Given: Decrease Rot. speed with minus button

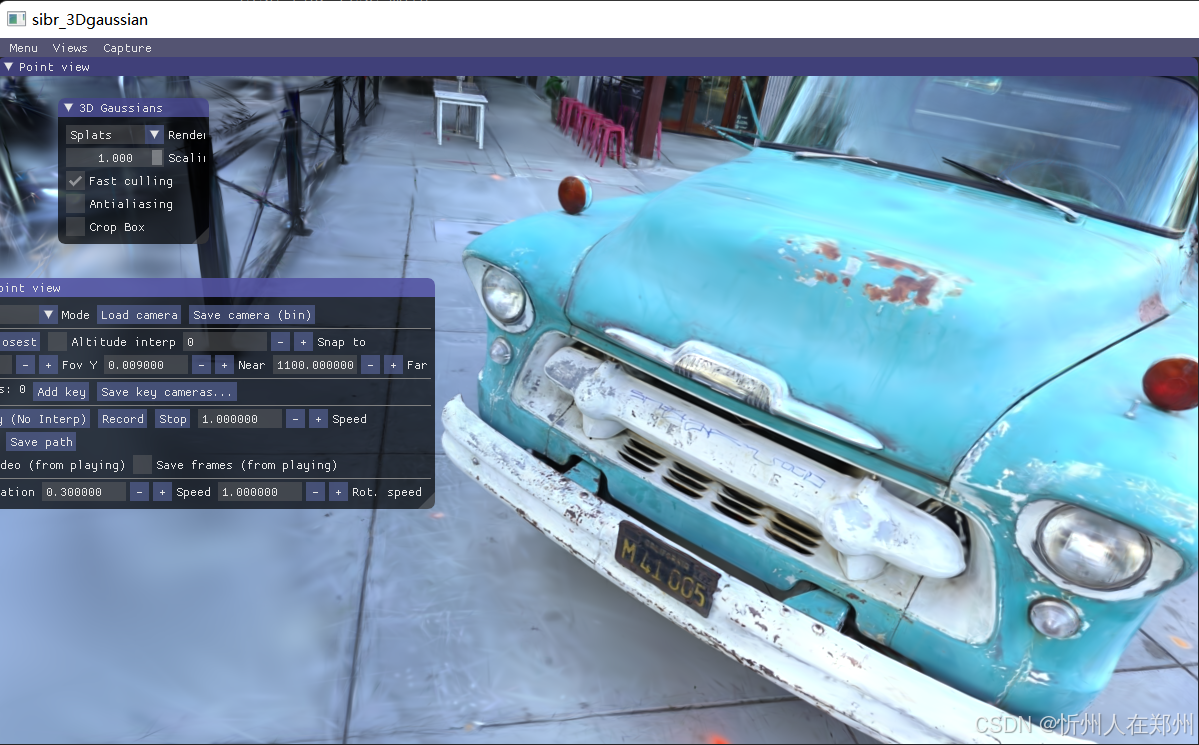Looking at the screenshot, I should [315, 492].
